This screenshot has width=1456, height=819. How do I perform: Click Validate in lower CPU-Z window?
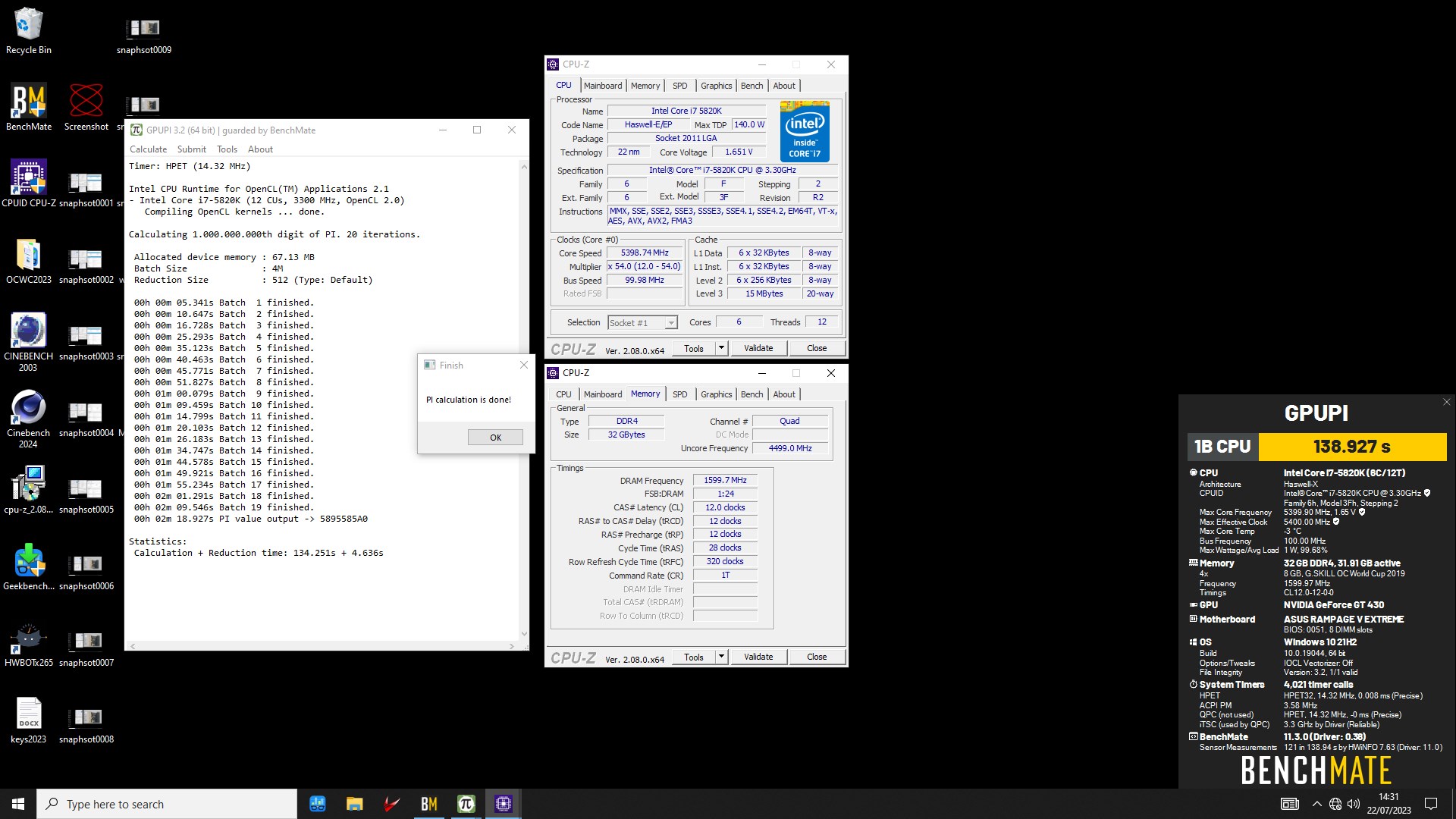(758, 657)
